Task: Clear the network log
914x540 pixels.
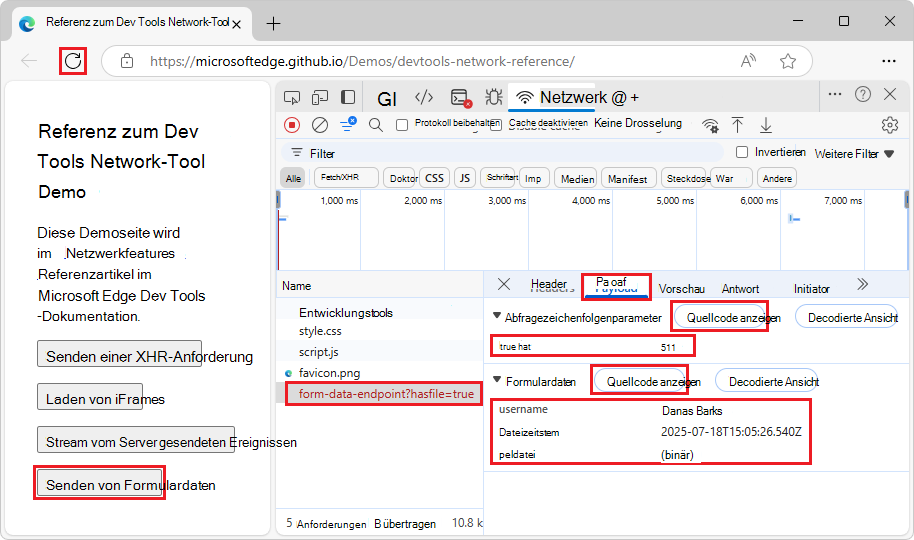Action: coord(320,125)
